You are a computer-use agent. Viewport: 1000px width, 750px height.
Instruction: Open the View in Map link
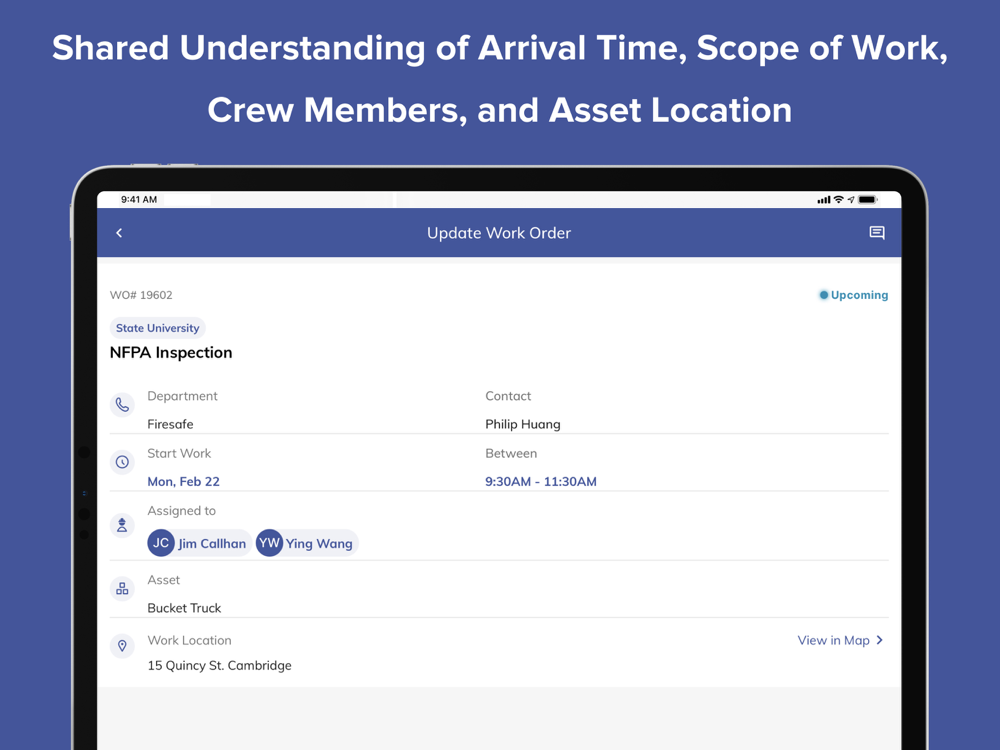click(x=833, y=640)
